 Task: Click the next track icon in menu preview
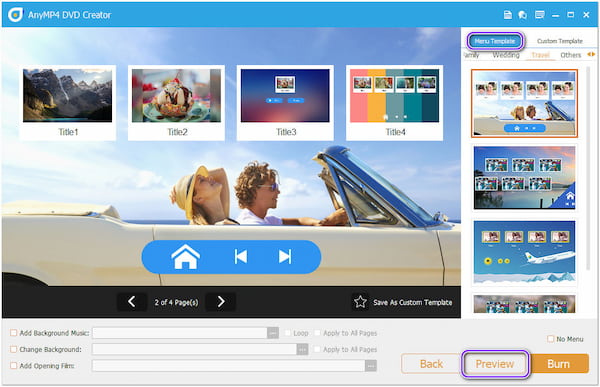click(285, 256)
